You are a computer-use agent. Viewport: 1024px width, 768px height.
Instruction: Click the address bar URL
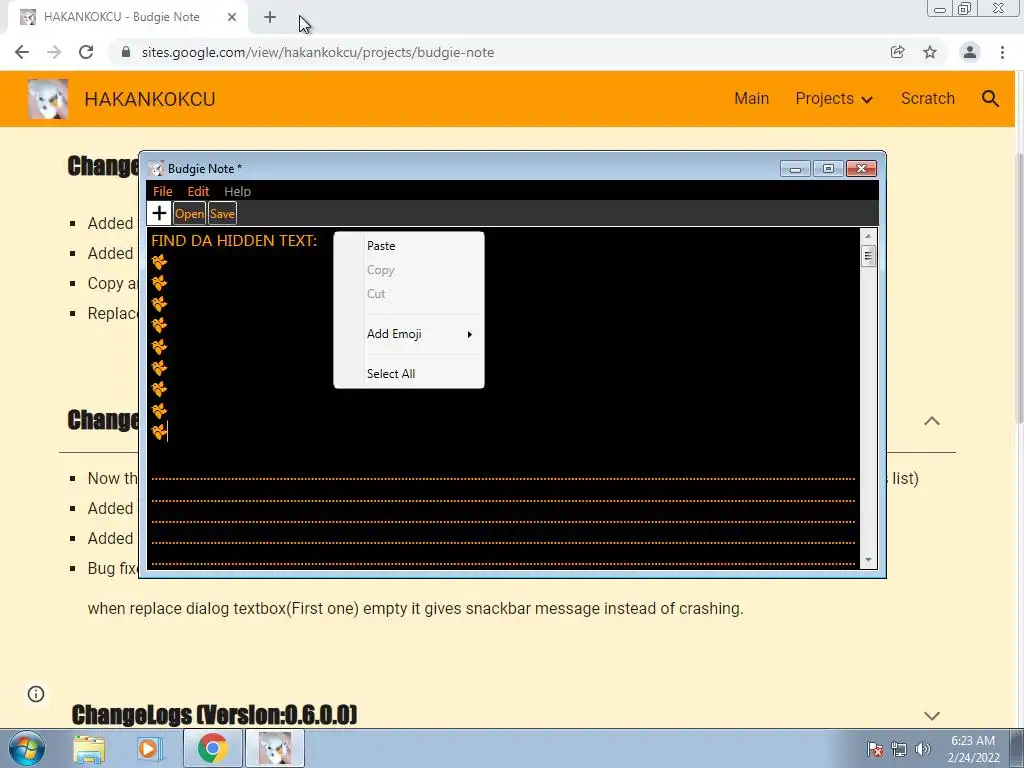tap(317, 52)
